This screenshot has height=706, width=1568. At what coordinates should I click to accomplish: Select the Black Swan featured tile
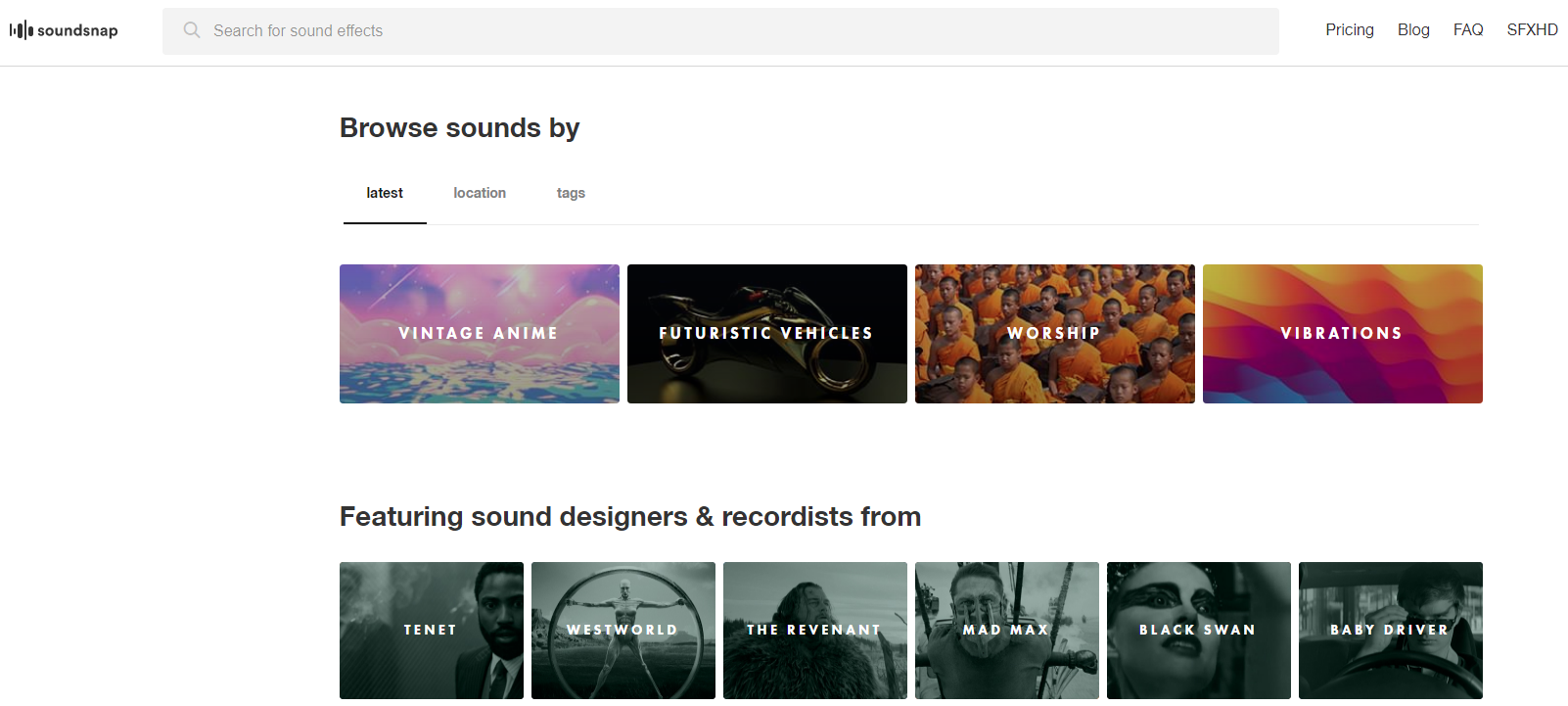pyautogui.click(x=1198, y=630)
